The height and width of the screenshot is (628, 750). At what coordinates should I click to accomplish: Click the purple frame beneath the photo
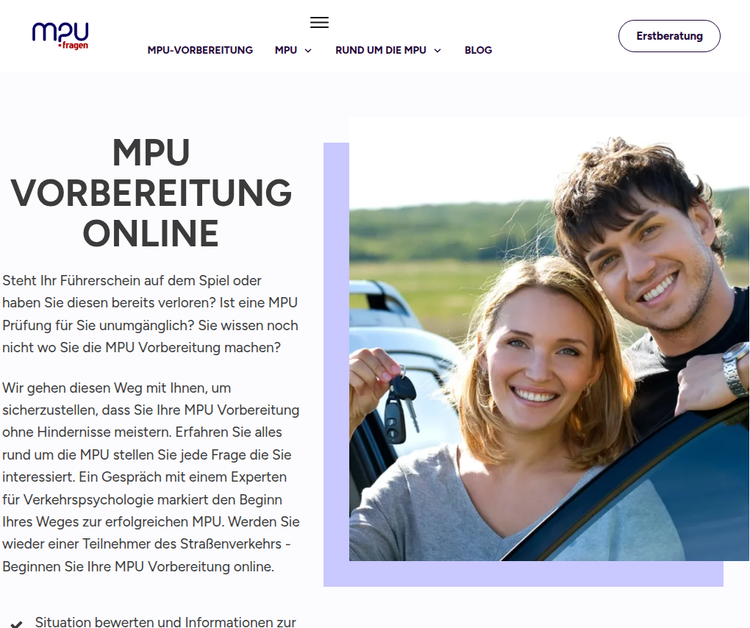(523, 574)
